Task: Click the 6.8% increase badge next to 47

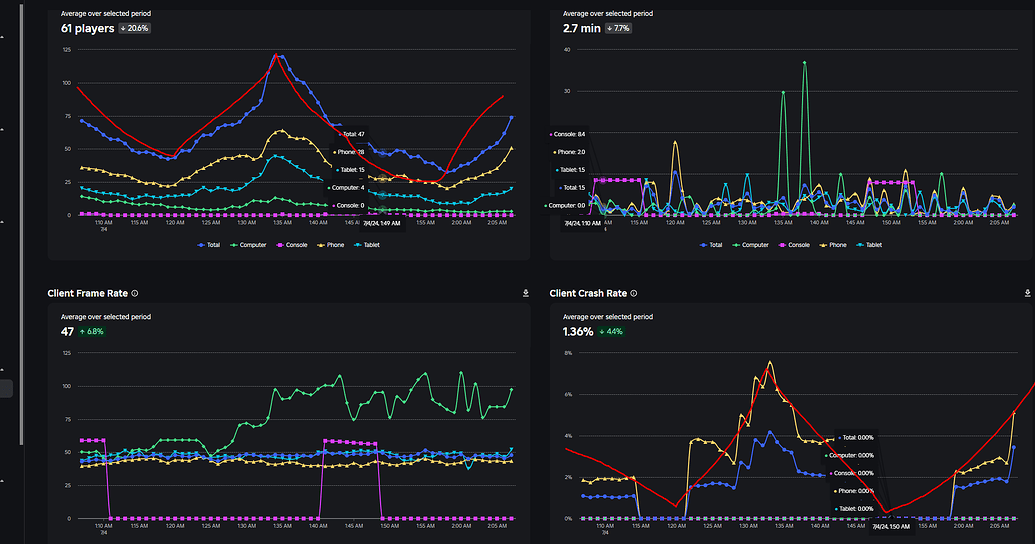Action: [92, 331]
